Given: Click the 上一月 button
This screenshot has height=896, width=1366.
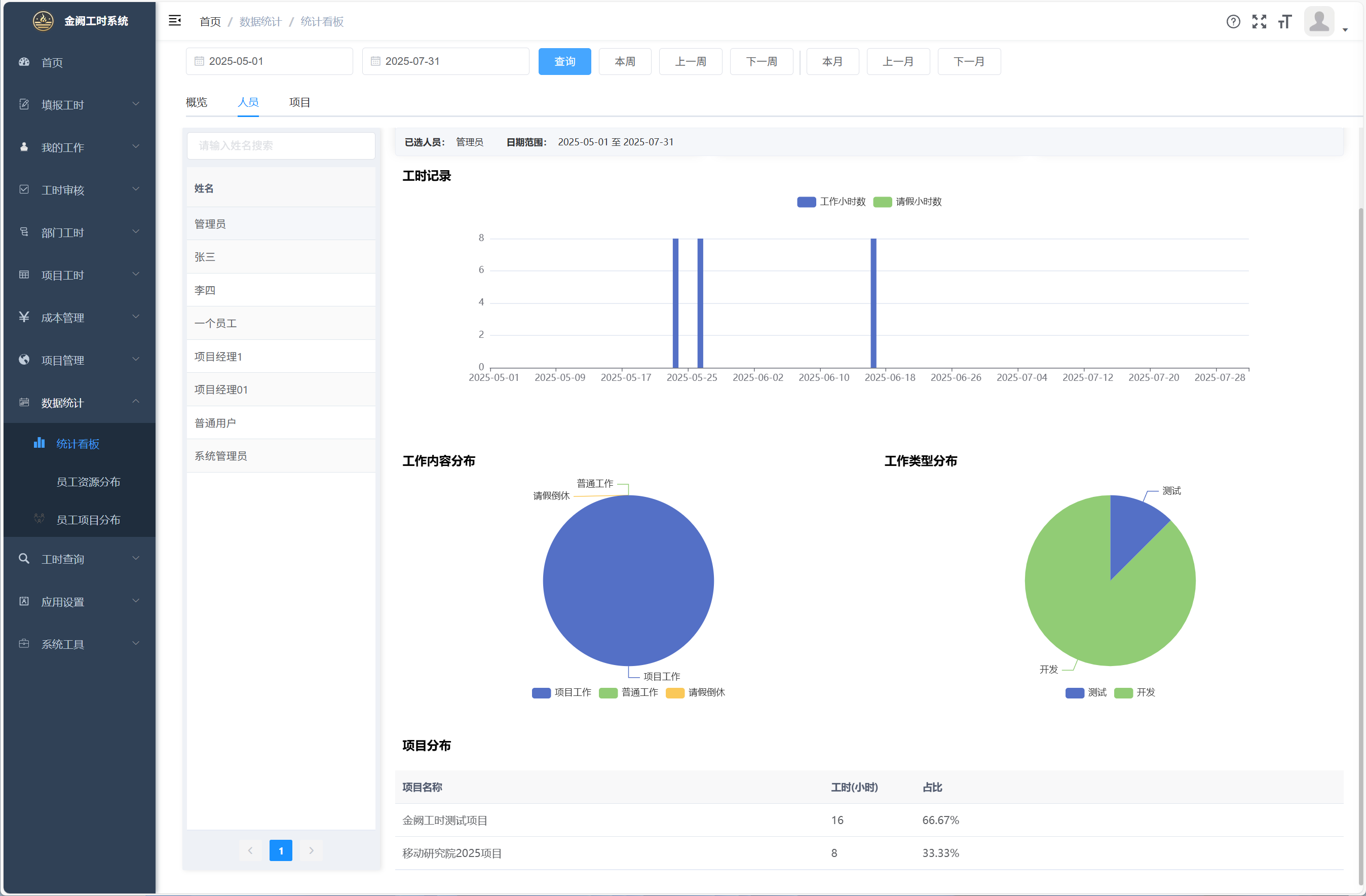Looking at the screenshot, I should pos(898,61).
